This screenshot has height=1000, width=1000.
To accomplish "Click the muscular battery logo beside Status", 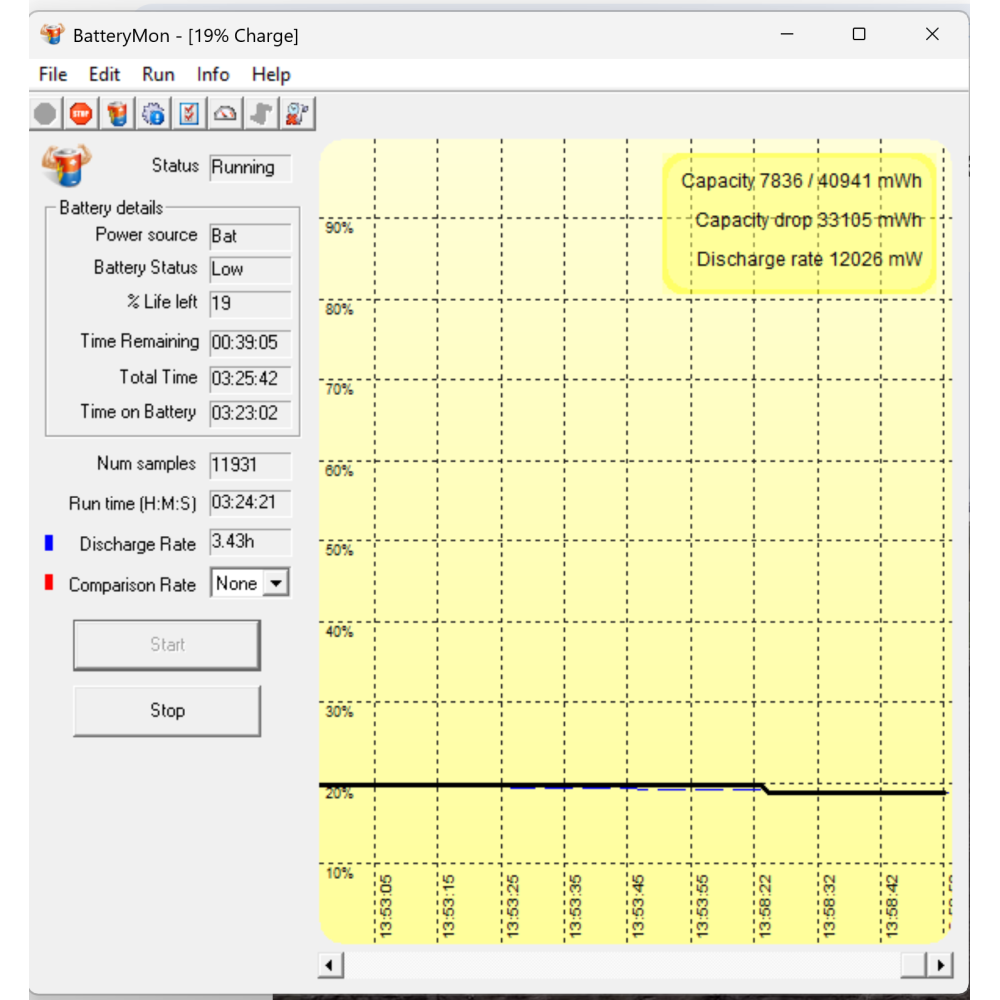I will tap(66, 165).
